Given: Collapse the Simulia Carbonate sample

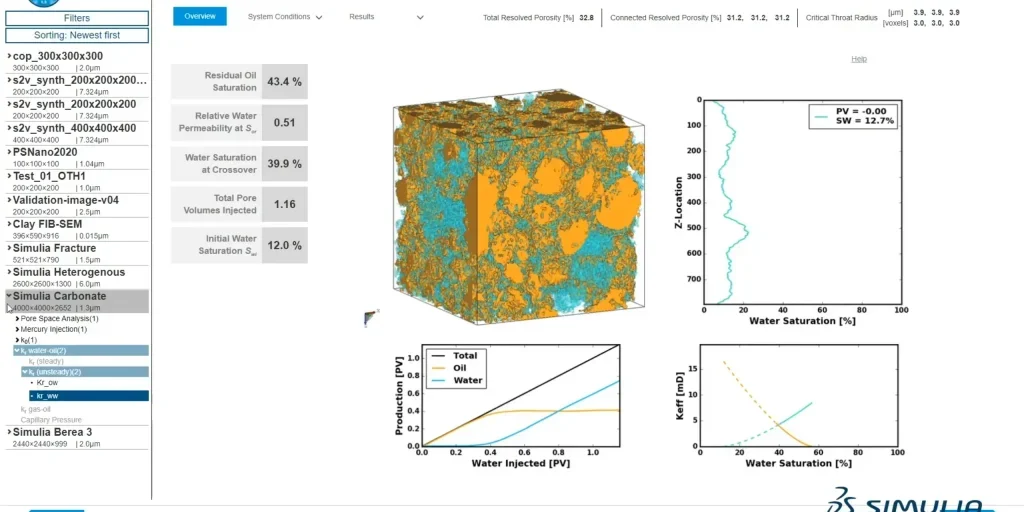Looking at the screenshot, I should point(9,296).
